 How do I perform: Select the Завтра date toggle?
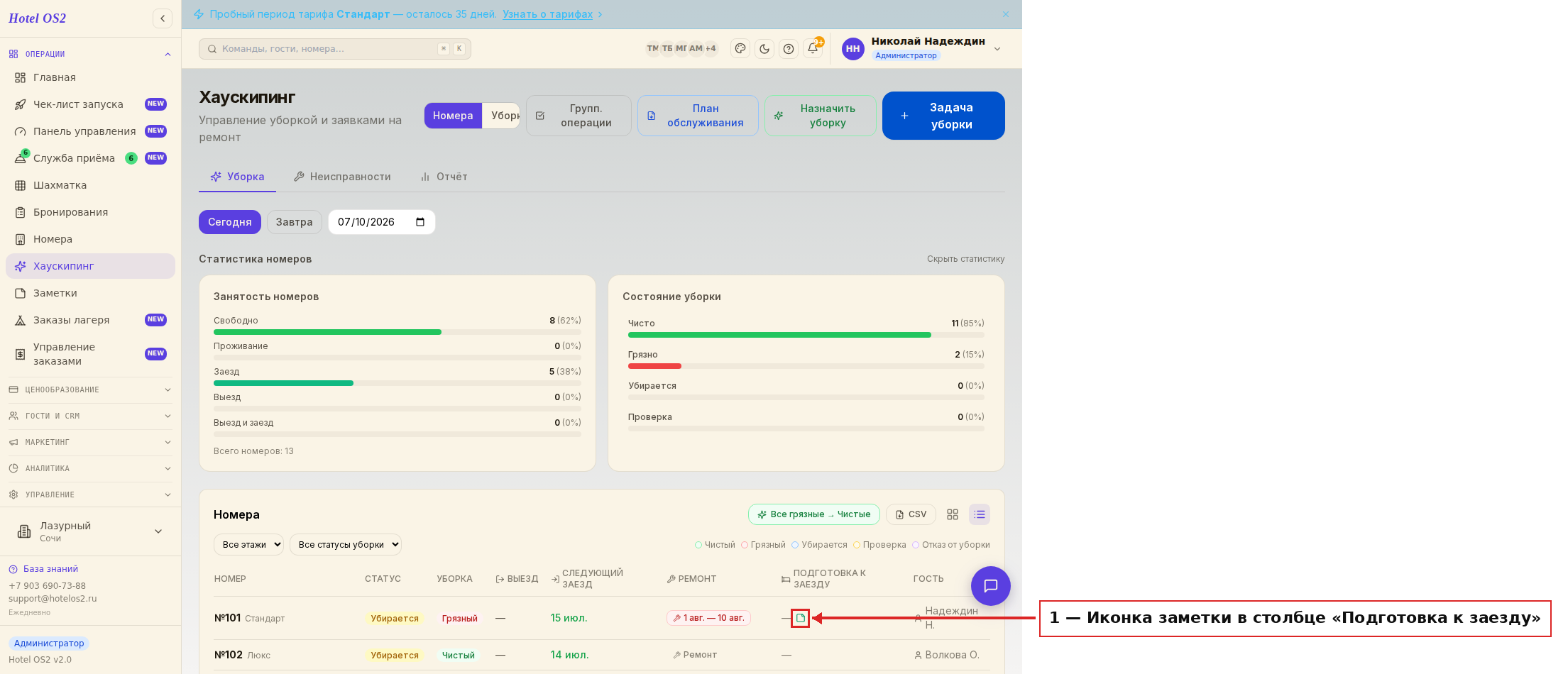[294, 222]
